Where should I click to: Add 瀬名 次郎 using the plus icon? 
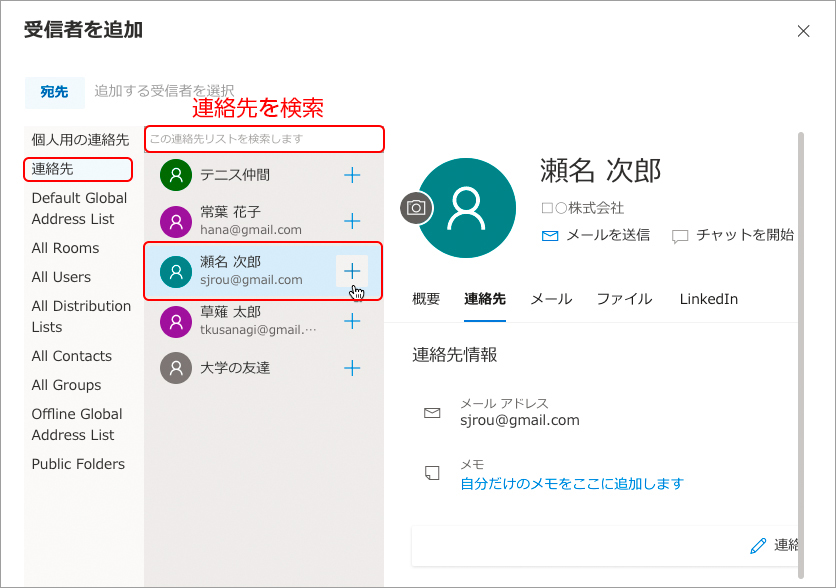coord(352,271)
